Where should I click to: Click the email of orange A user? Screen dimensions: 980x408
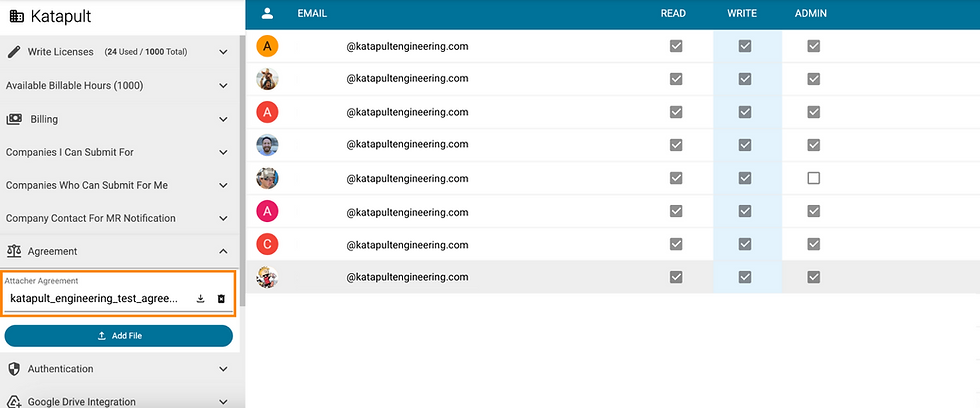point(408,46)
